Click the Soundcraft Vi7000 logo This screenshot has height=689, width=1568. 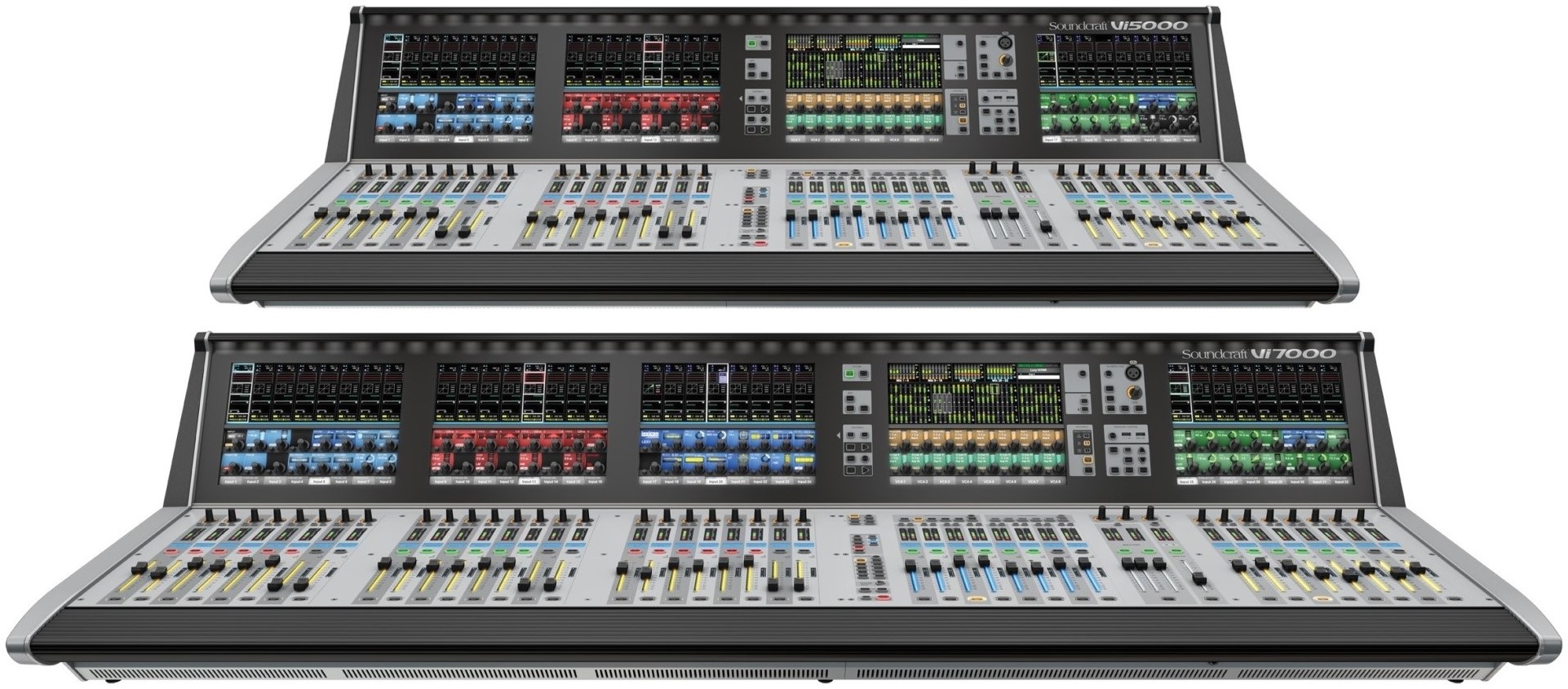coord(1259,353)
